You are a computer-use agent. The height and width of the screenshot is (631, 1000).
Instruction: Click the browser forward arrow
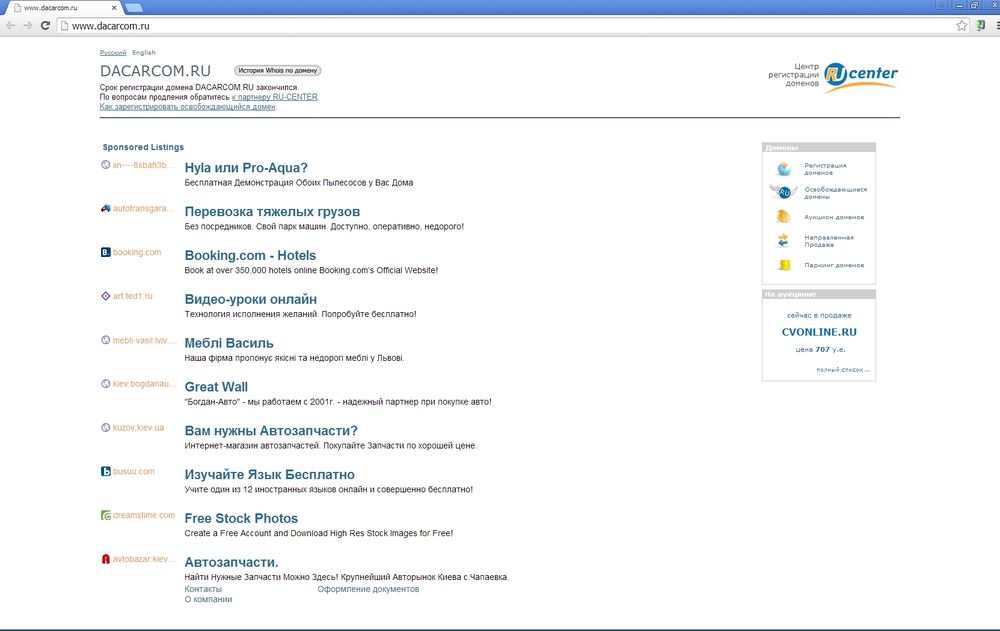point(27,26)
